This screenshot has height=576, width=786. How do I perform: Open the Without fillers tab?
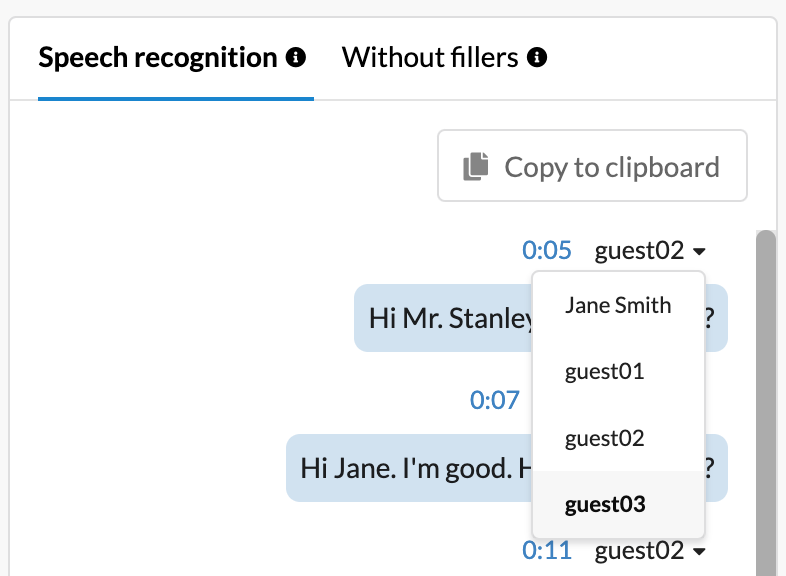(444, 58)
